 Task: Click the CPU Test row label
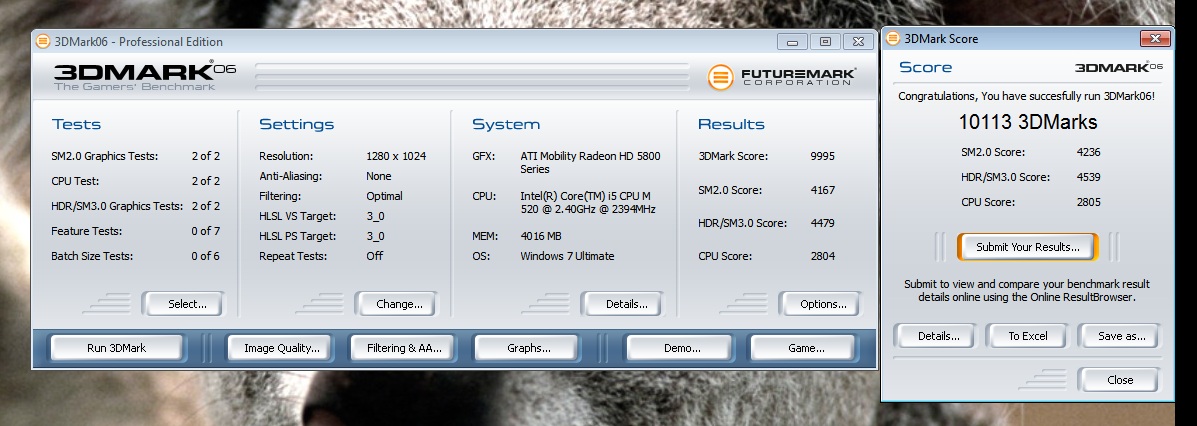[x=75, y=181]
